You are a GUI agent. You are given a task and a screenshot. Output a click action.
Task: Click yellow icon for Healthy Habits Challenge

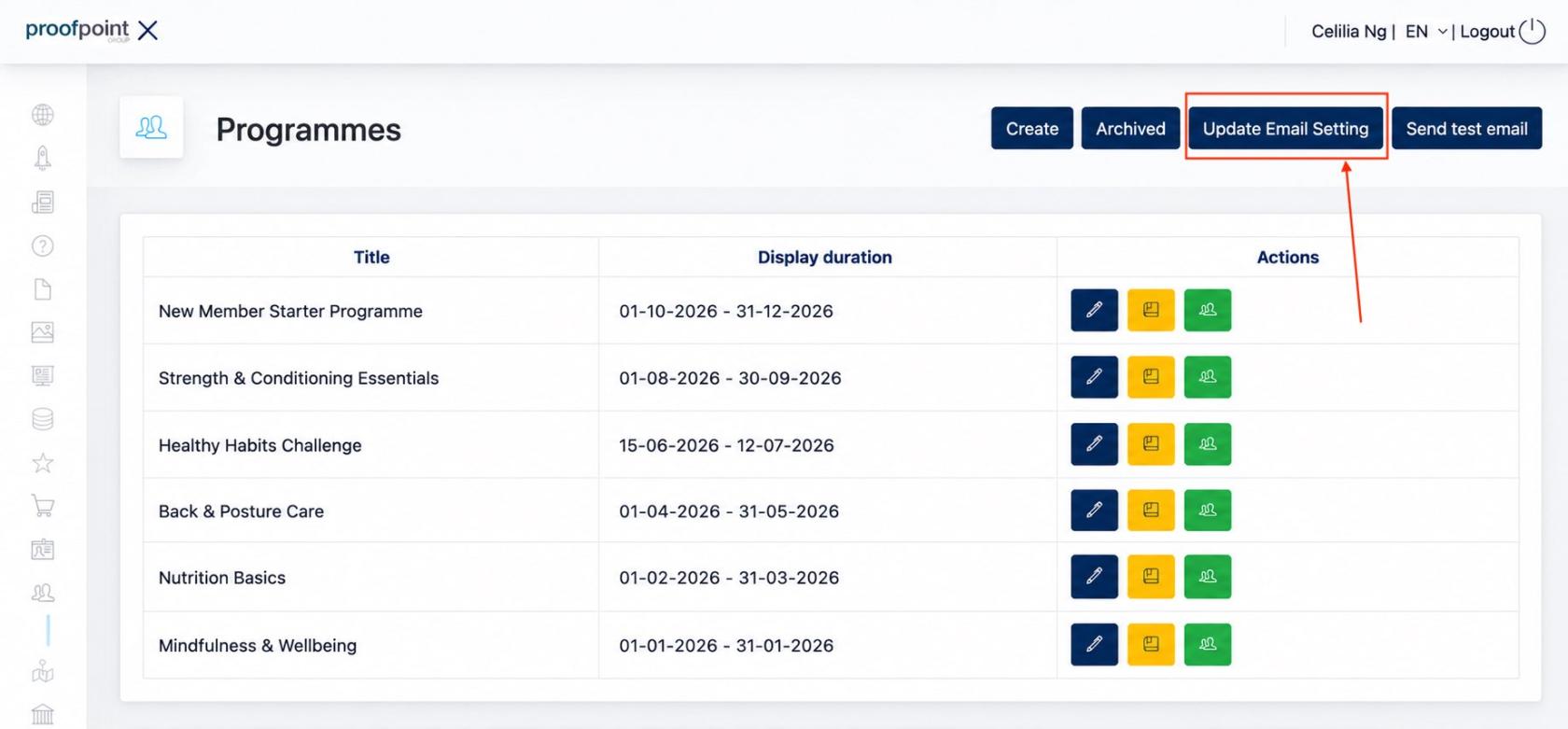[1151, 444]
